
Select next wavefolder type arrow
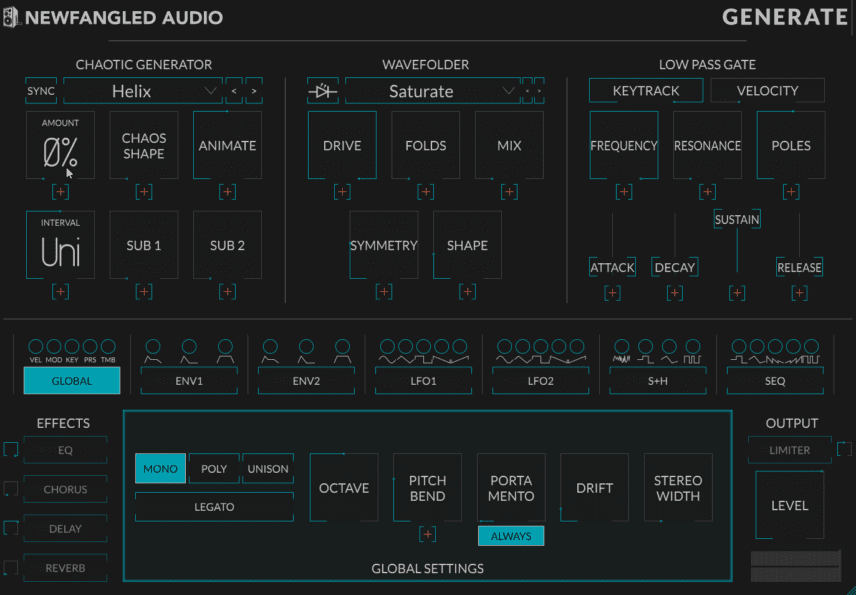point(539,91)
